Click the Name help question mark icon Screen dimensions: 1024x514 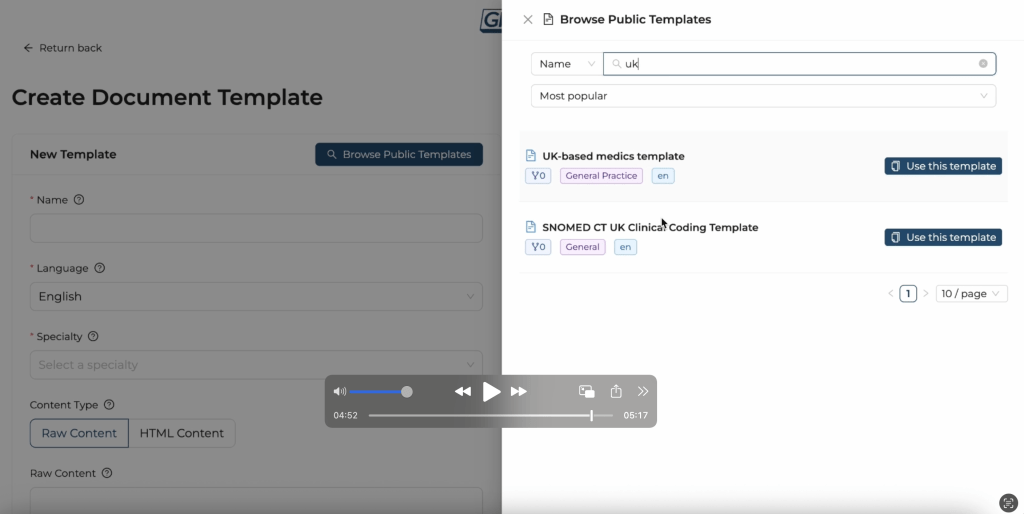[x=79, y=200]
